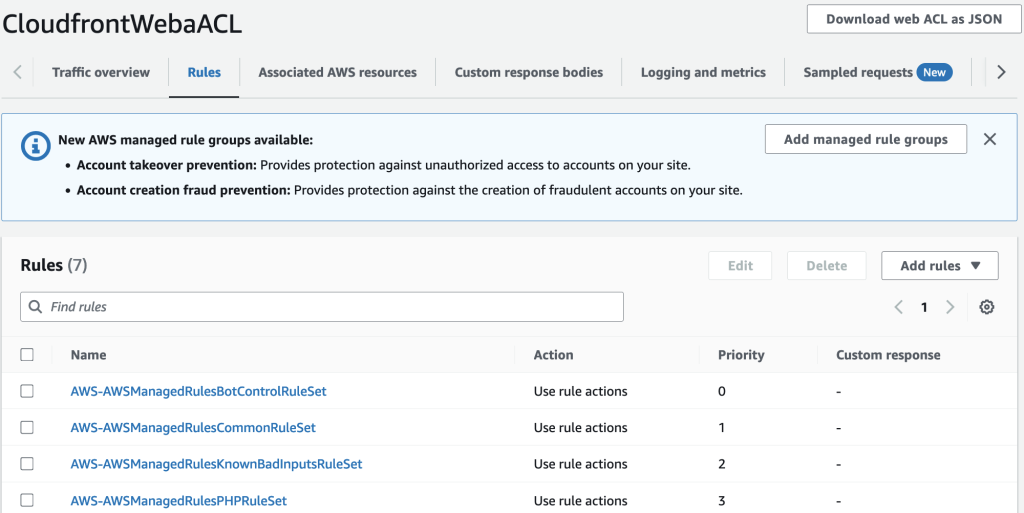Tick the CommonRuleSet rule checkbox
This screenshot has width=1024, height=513.
[x=27, y=427]
